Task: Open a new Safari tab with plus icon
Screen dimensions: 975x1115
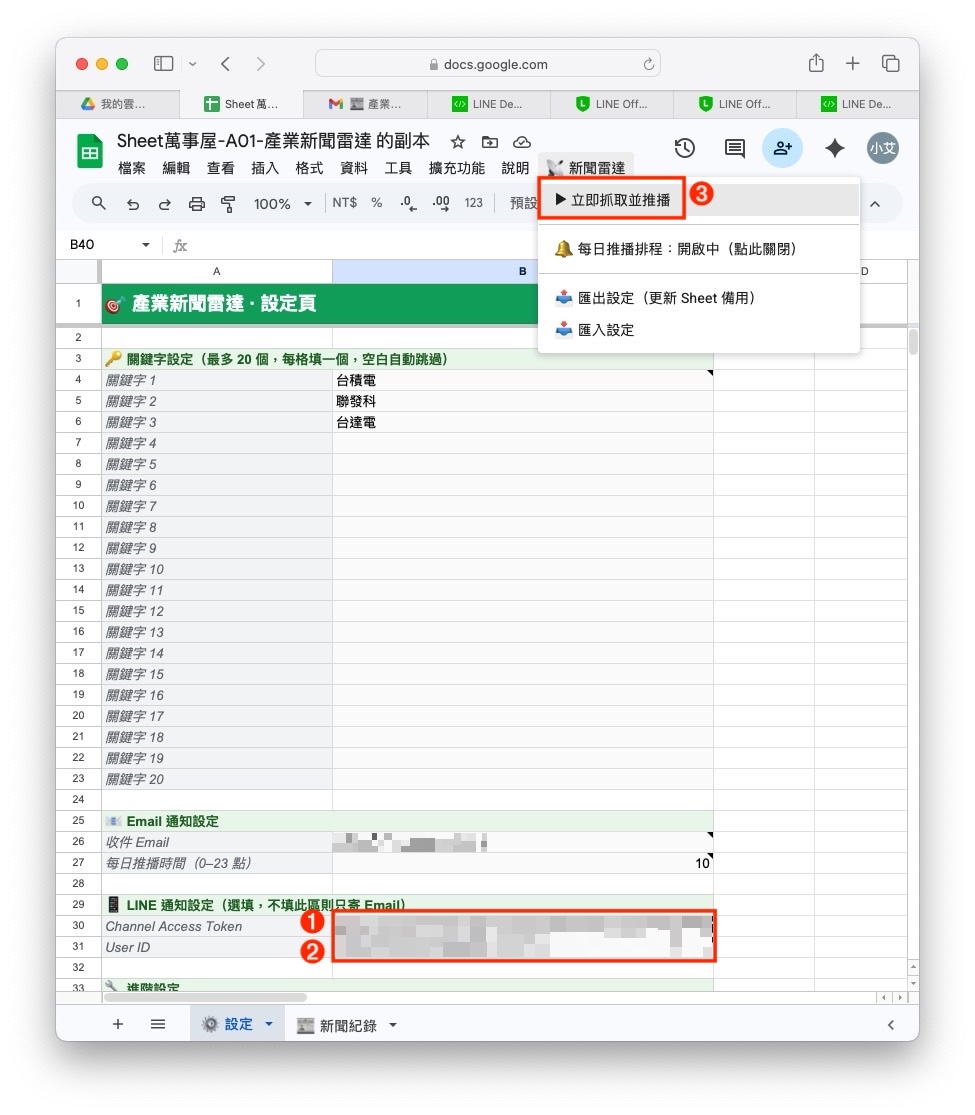Action: 853,63
